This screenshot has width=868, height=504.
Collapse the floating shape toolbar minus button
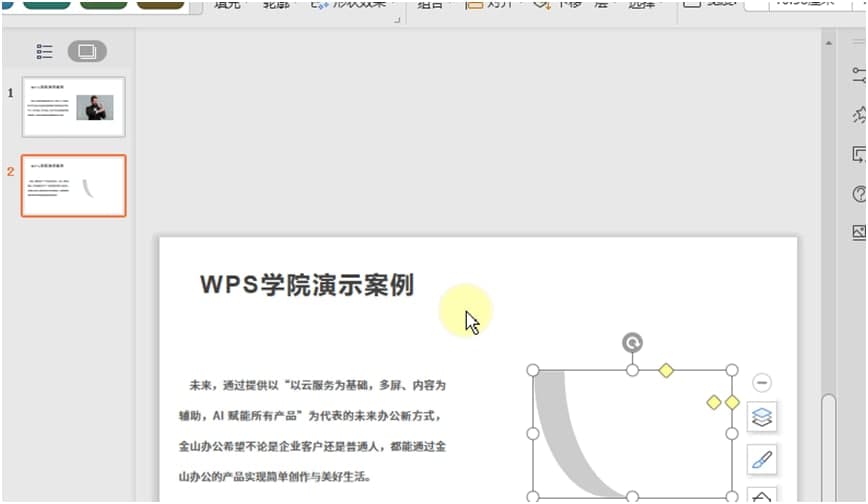tap(762, 382)
